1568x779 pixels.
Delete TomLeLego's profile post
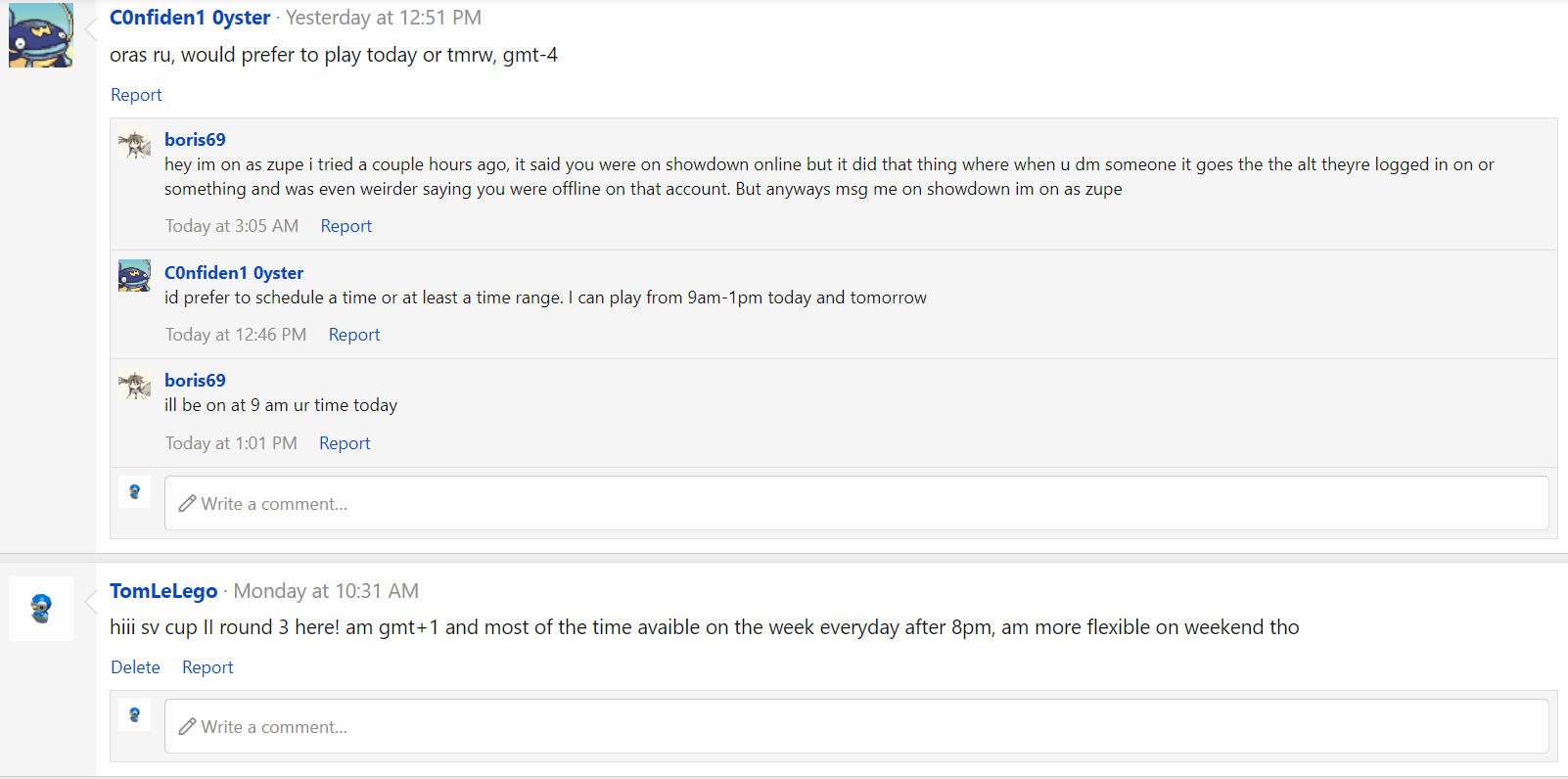[135, 667]
